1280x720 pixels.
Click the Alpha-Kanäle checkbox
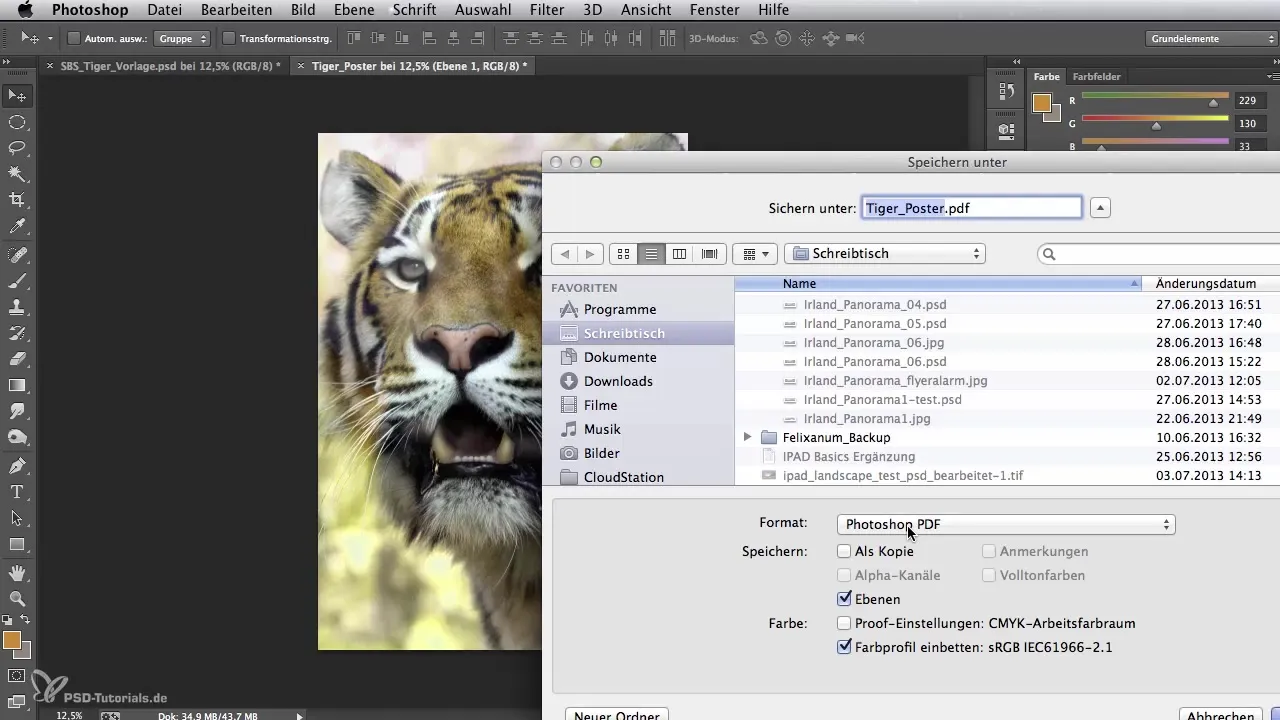click(844, 575)
